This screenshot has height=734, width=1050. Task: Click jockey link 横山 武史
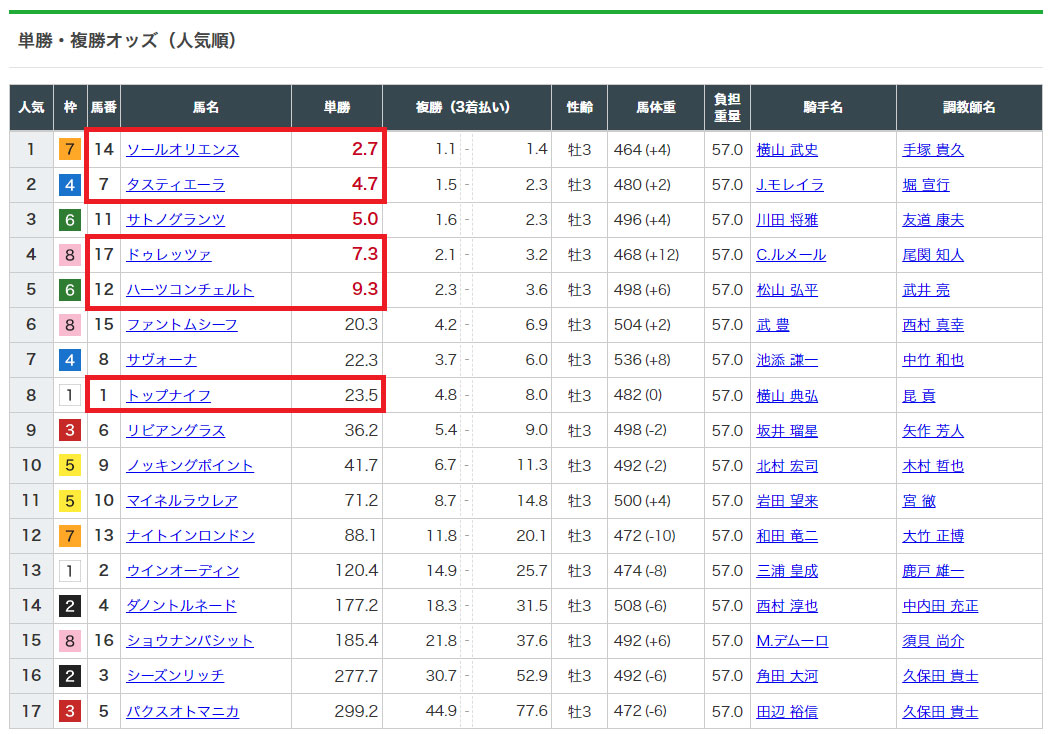coord(787,150)
